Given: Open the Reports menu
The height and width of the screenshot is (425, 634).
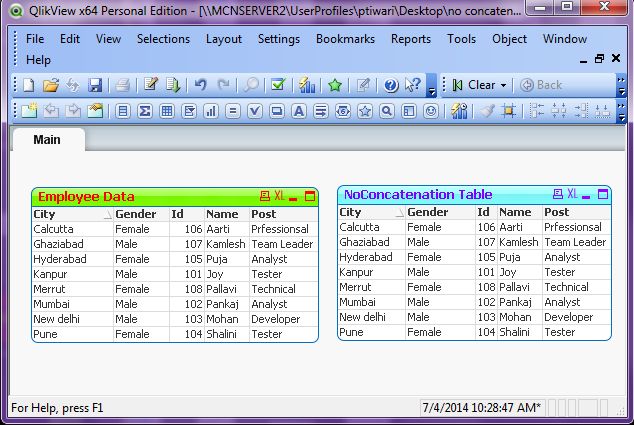Looking at the screenshot, I should [x=411, y=39].
